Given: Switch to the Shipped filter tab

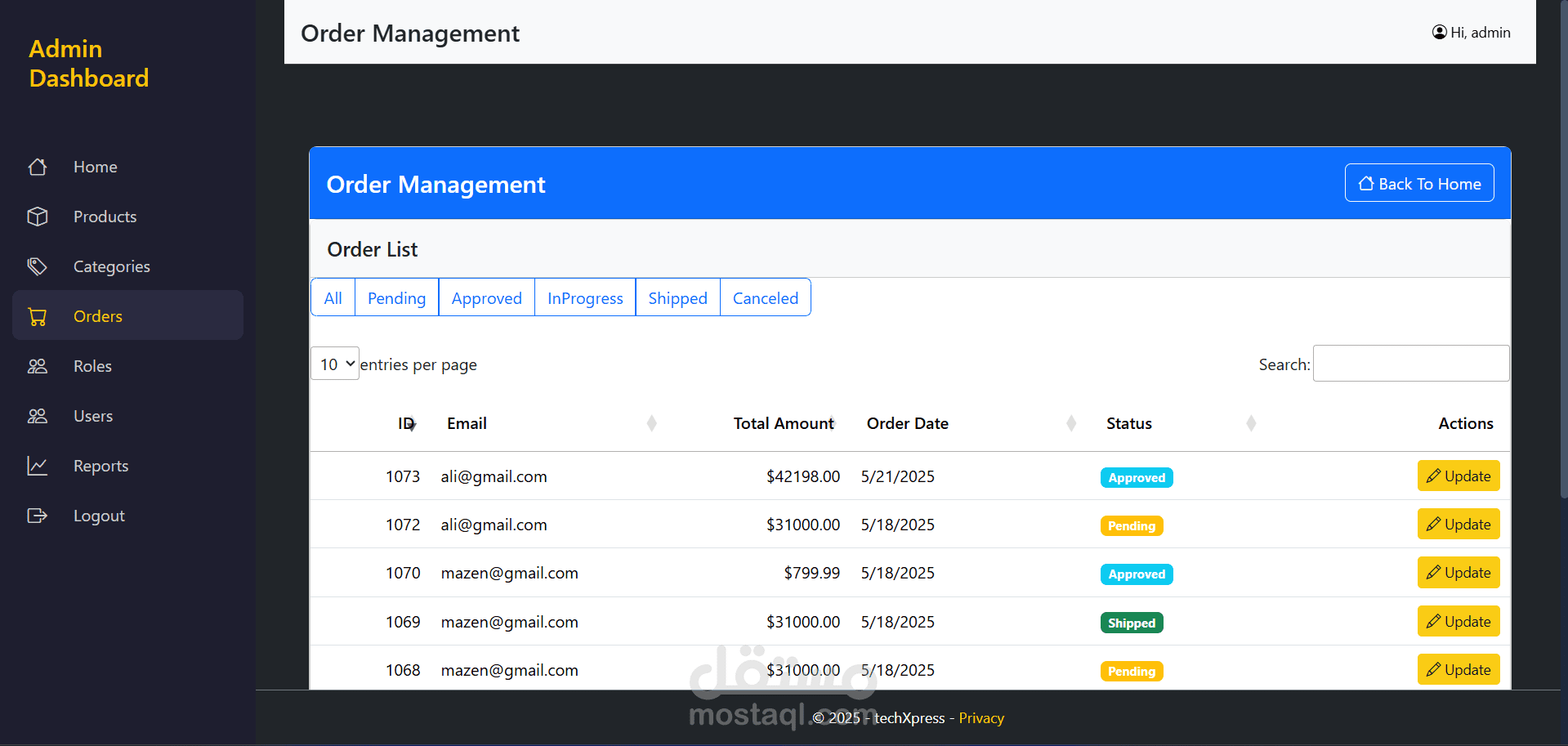Looking at the screenshot, I should [x=677, y=298].
